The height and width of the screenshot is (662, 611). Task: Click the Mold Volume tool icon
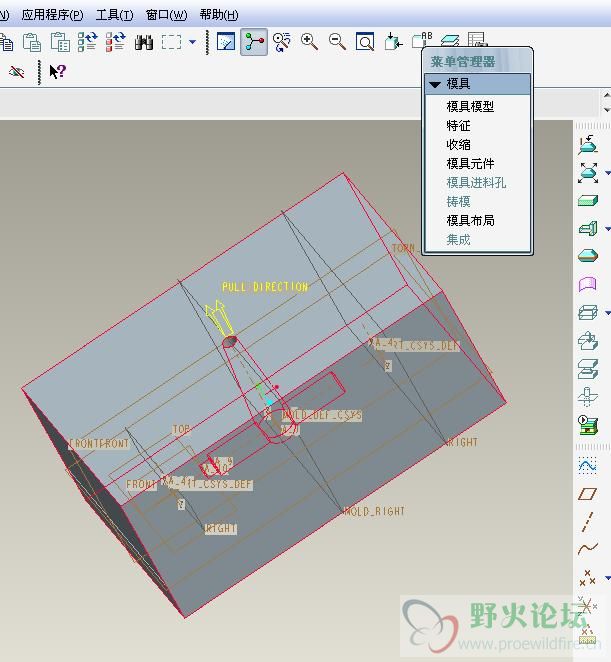pos(588,228)
